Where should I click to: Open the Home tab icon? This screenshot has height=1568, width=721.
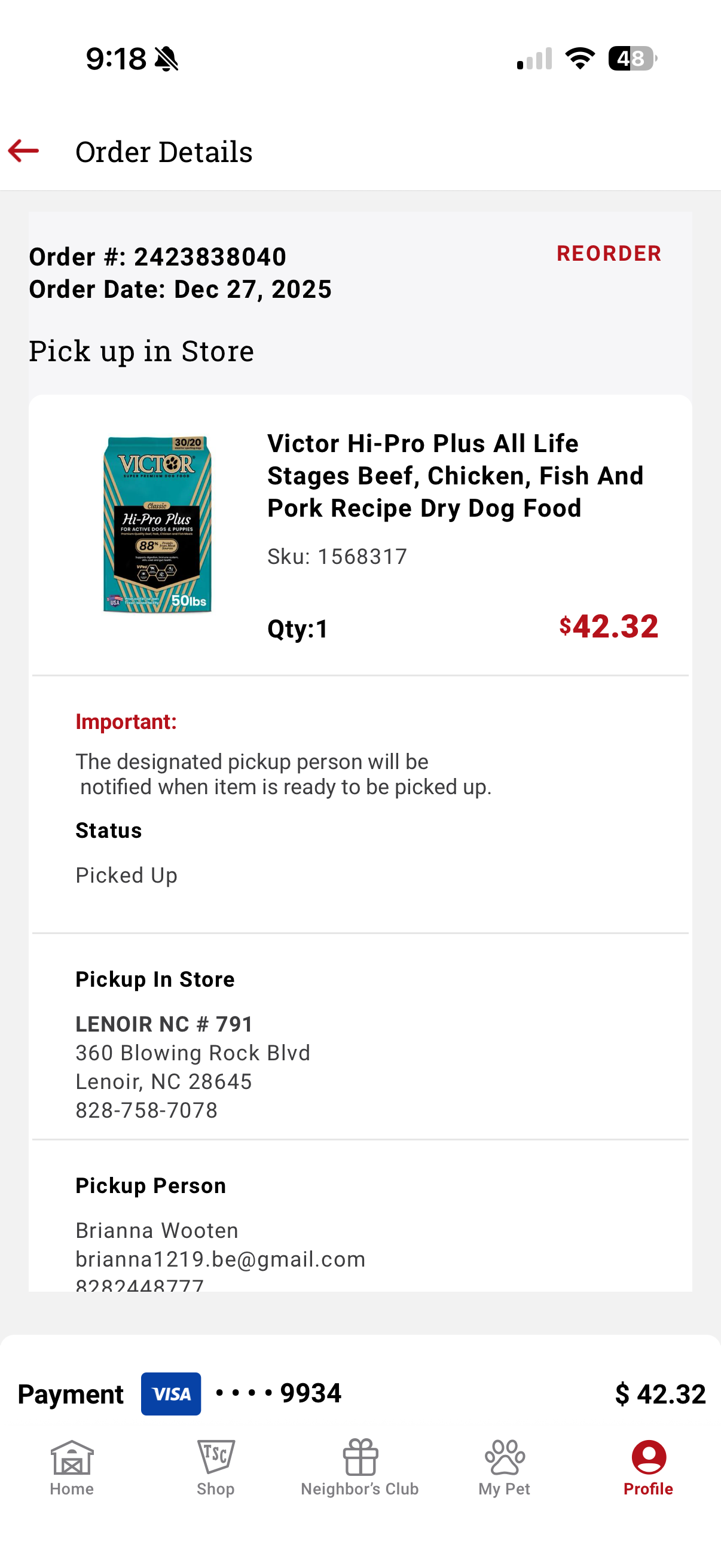click(72, 1457)
